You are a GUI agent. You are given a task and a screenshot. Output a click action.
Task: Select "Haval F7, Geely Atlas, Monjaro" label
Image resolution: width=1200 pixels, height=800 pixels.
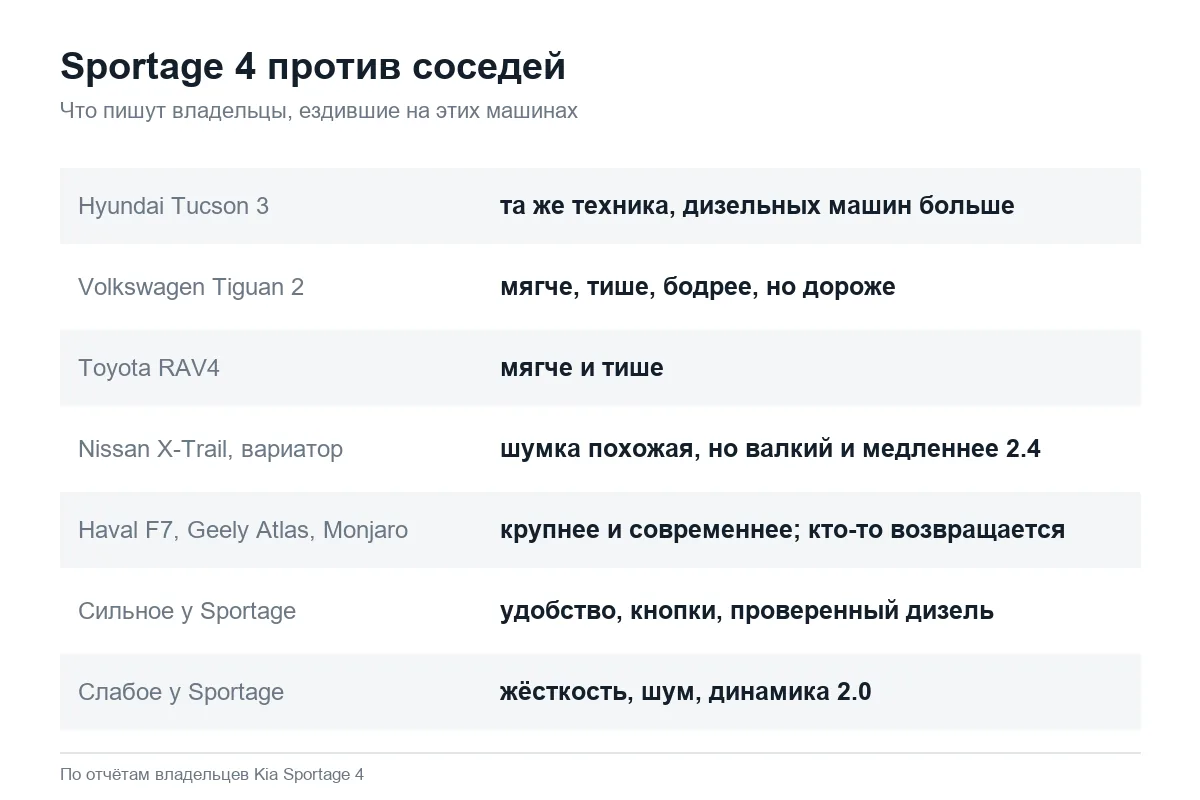click(x=243, y=530)
